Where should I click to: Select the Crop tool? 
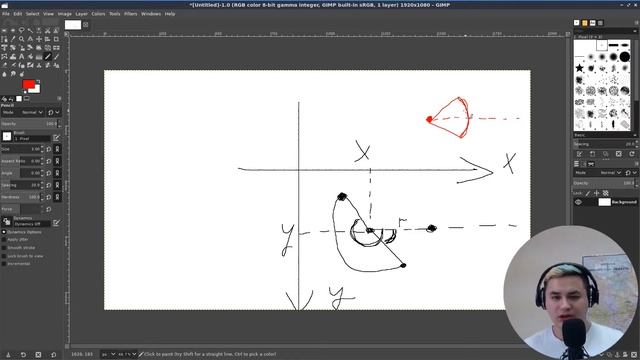[56, 39]
